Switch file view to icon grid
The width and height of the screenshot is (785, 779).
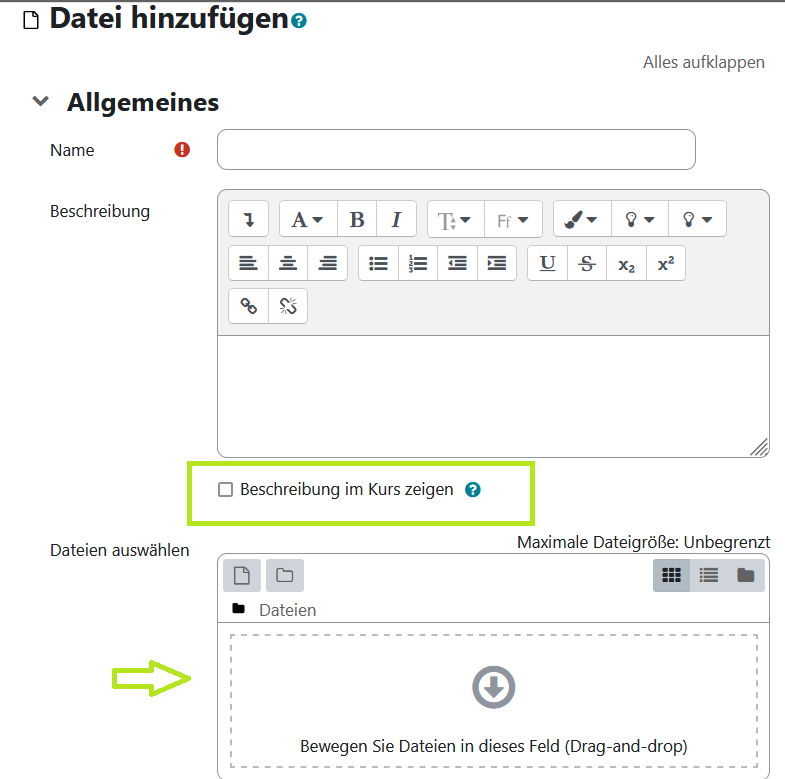click(671, 575)
